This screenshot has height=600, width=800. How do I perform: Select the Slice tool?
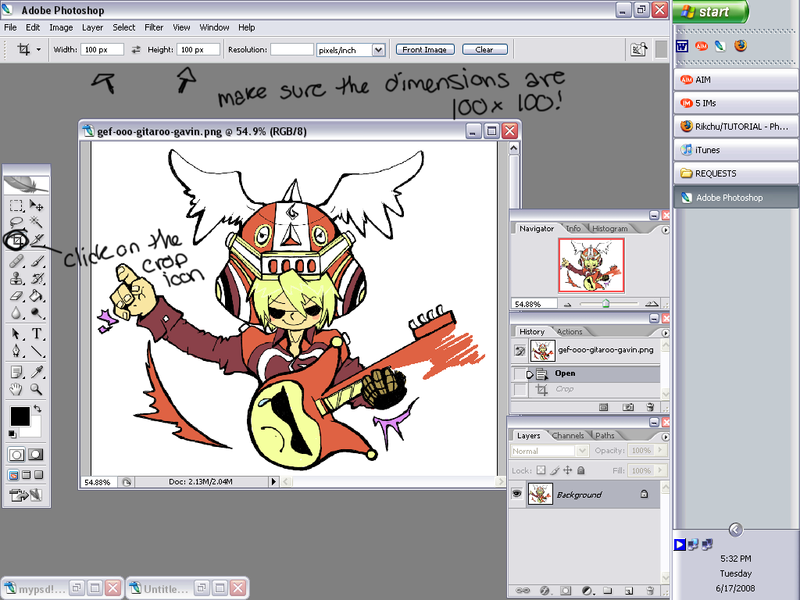point(36,239)
